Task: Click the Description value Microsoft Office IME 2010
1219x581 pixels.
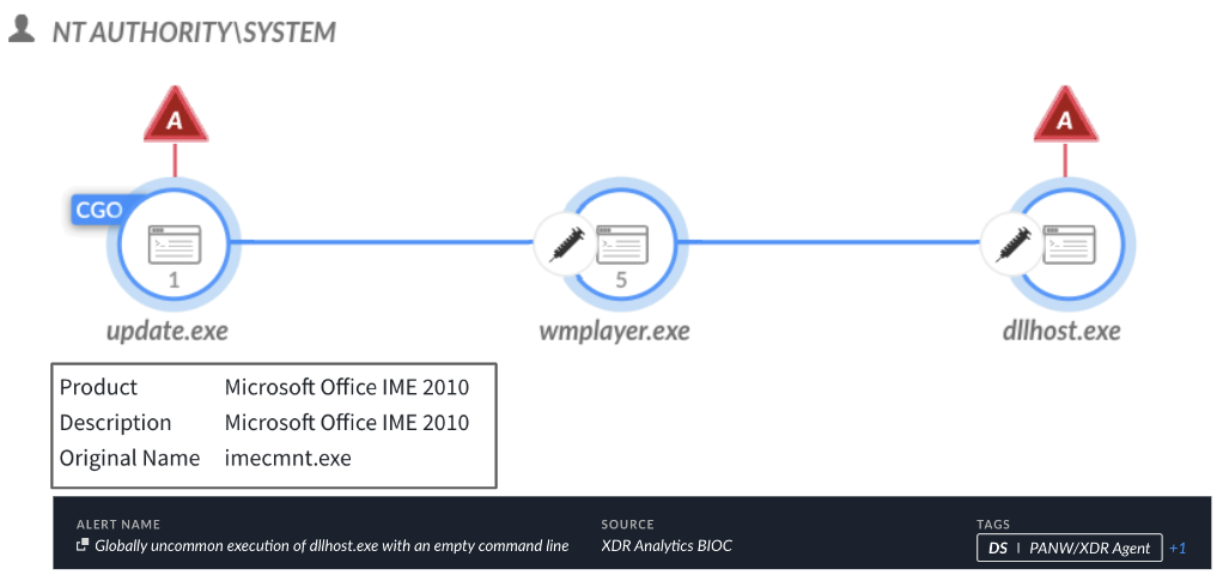Action: [346, 422]
